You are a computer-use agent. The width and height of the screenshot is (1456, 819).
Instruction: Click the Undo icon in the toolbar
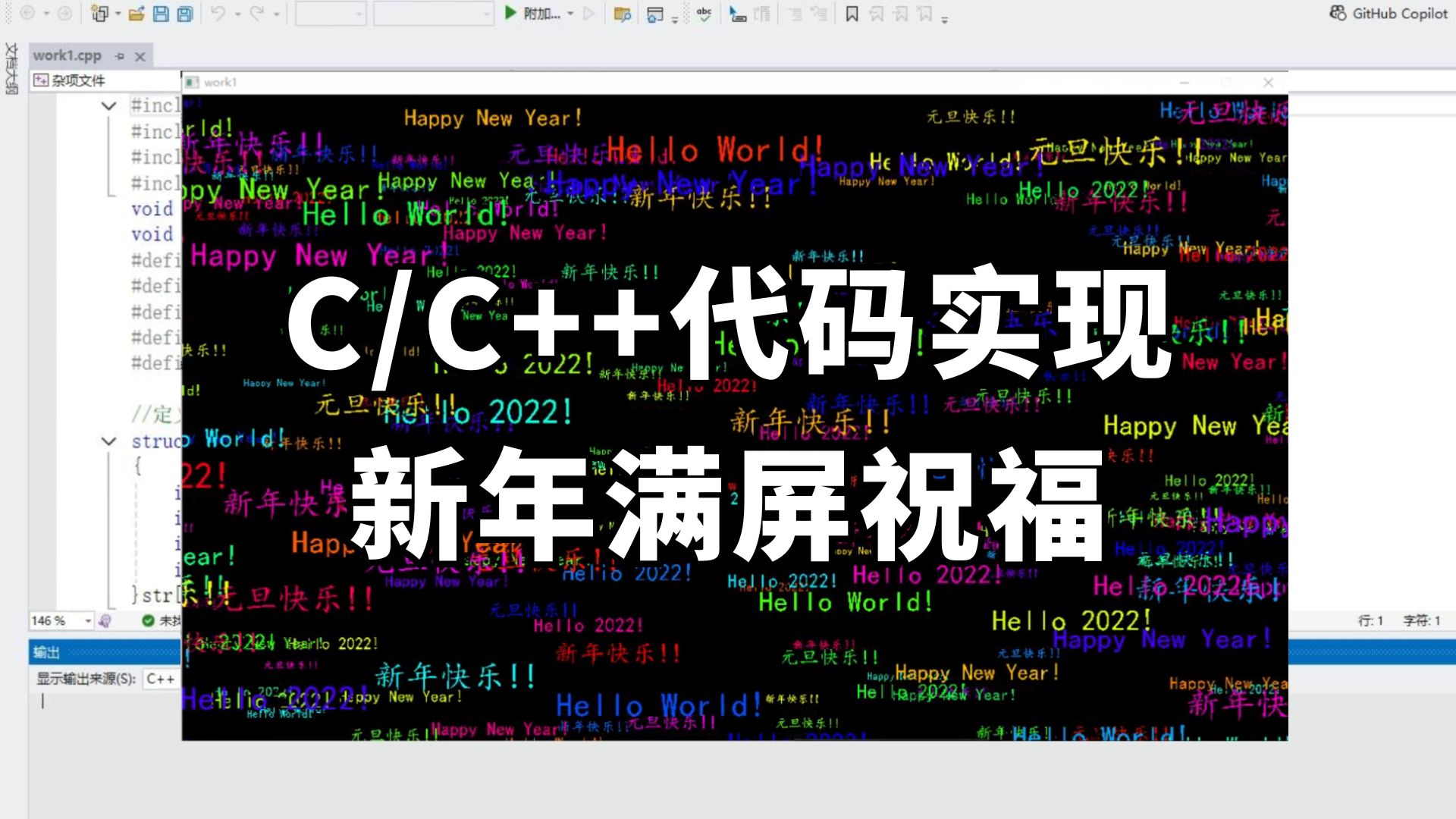click(218, 13)
